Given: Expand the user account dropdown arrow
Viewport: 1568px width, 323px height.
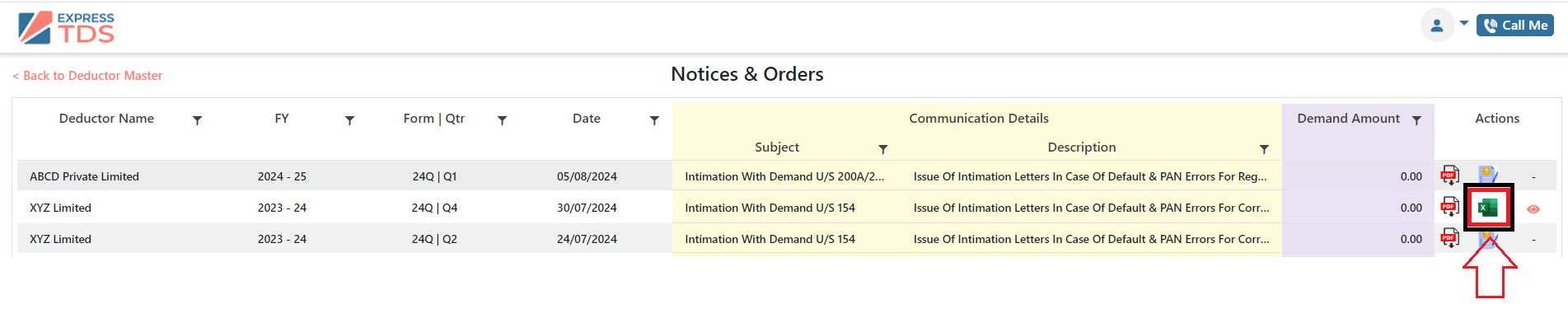Looking at the screenshot, I should pyautogui.click(x=1464, y=23).
